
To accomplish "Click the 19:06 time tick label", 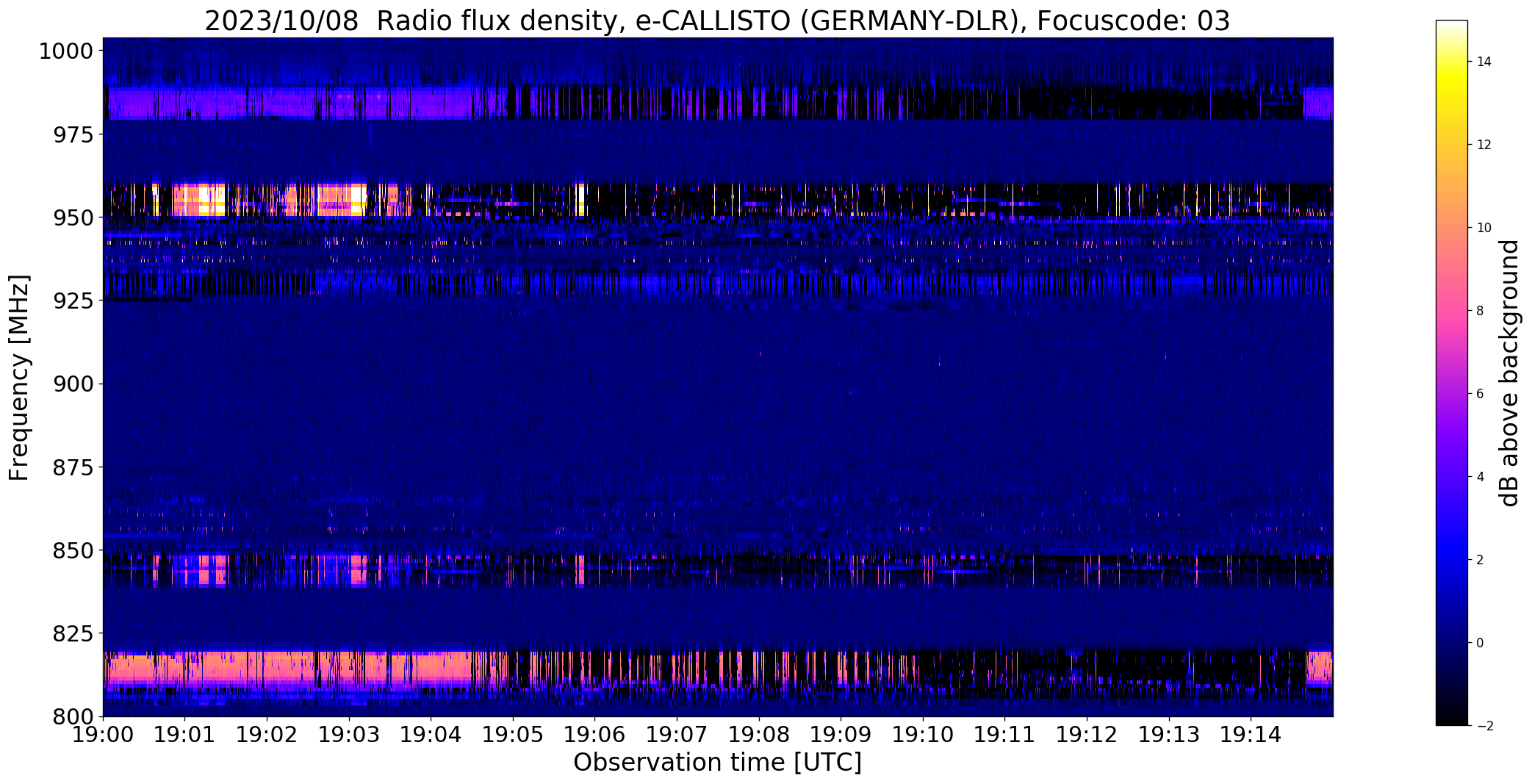I will coord(594,735).
